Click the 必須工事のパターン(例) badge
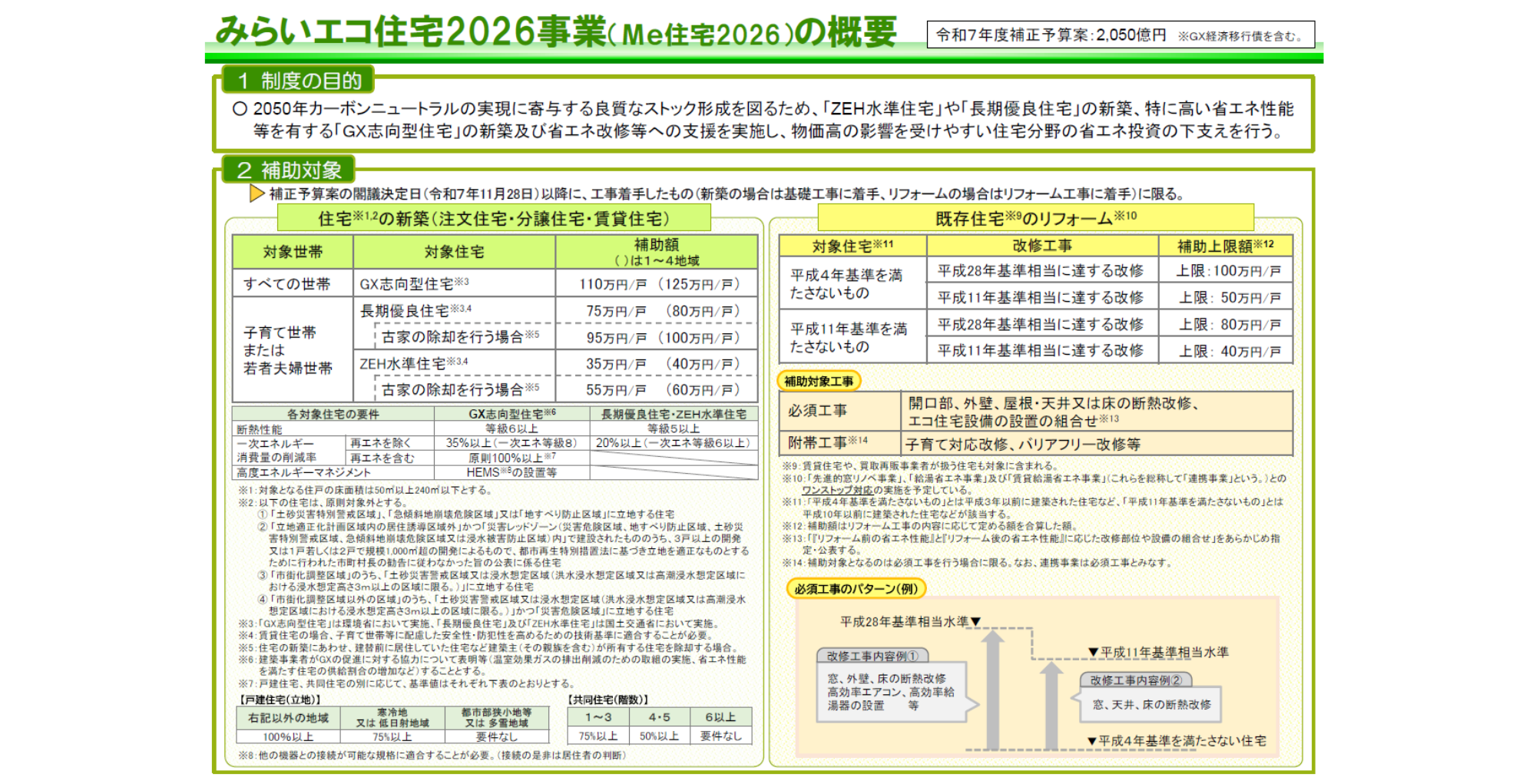 (856, 589)
